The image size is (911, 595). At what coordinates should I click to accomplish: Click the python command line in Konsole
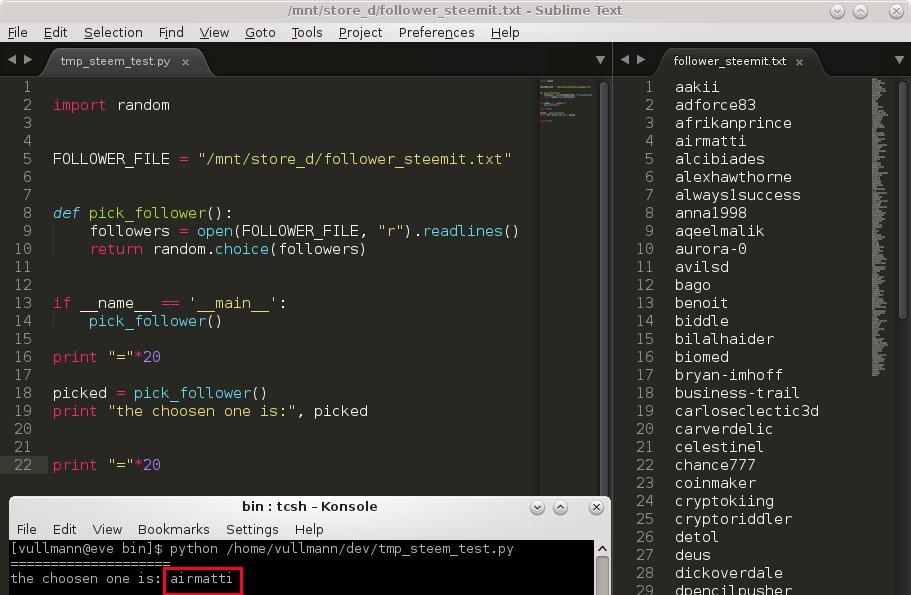pyautogui.click(x=262, y=549)
